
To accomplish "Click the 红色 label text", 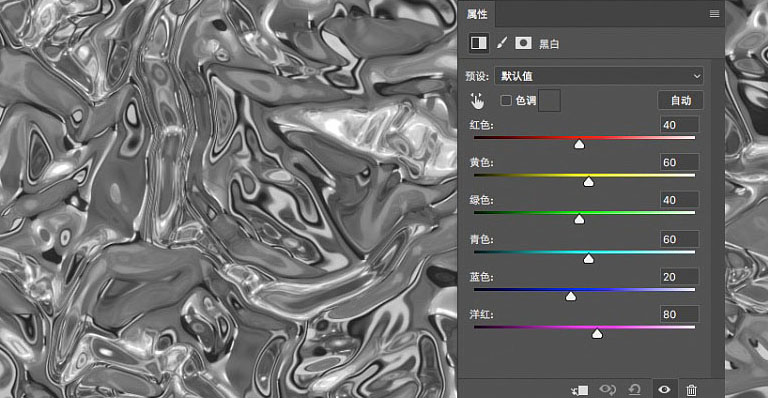I will coord(481,125).
